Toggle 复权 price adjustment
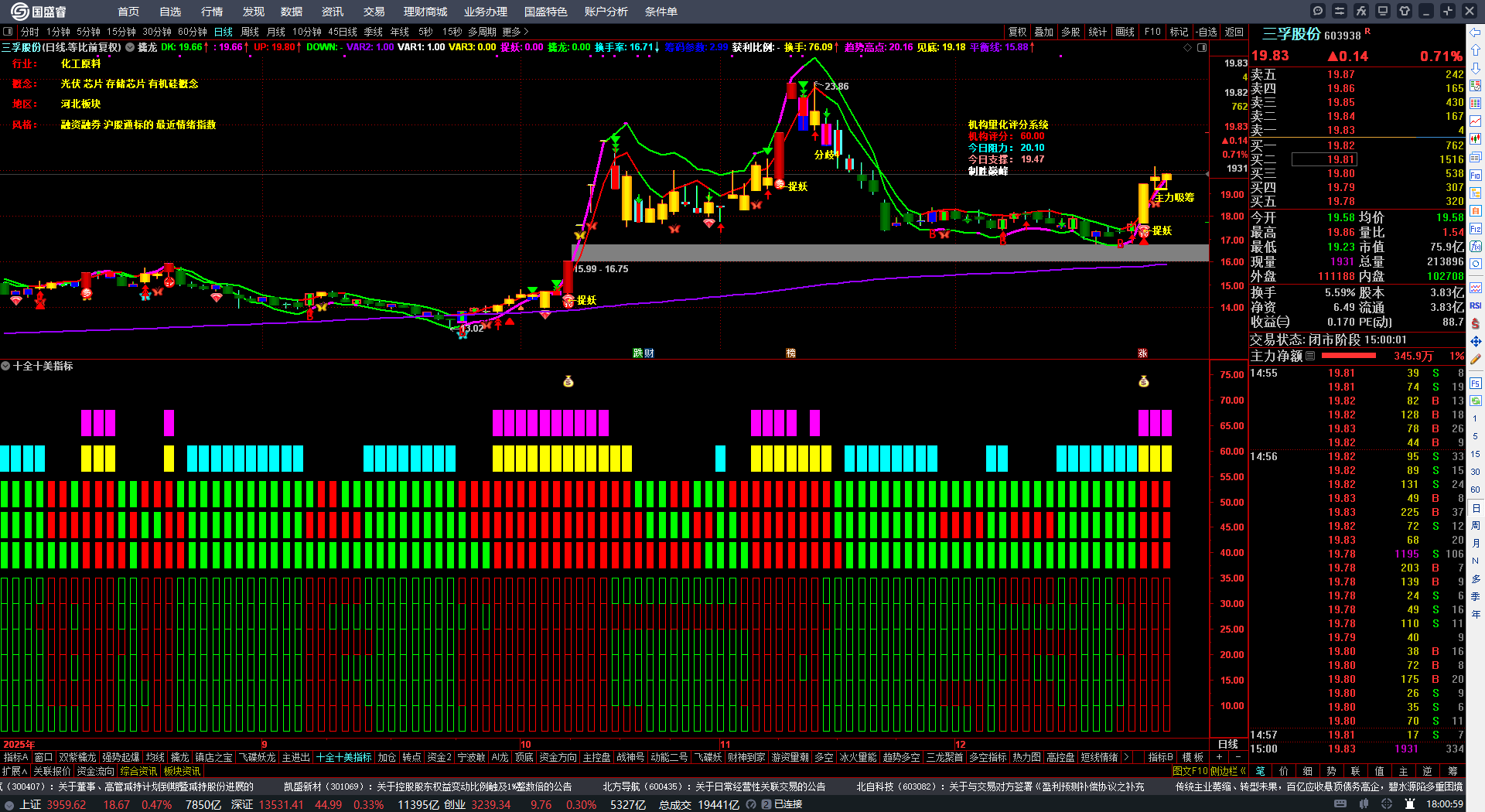The image size is (1485, 812). 1018,32
